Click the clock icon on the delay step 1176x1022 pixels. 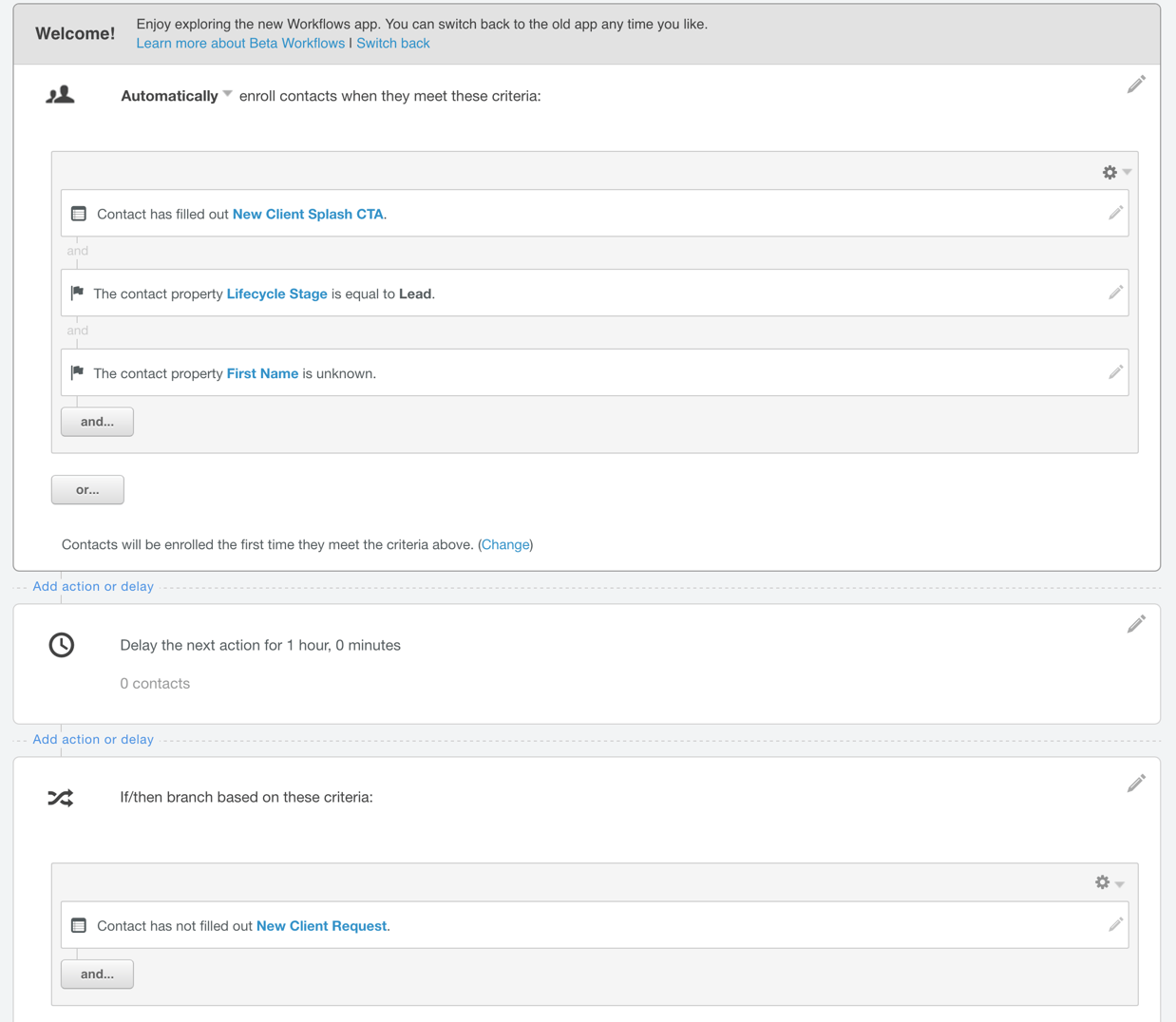tap(61, 644)
